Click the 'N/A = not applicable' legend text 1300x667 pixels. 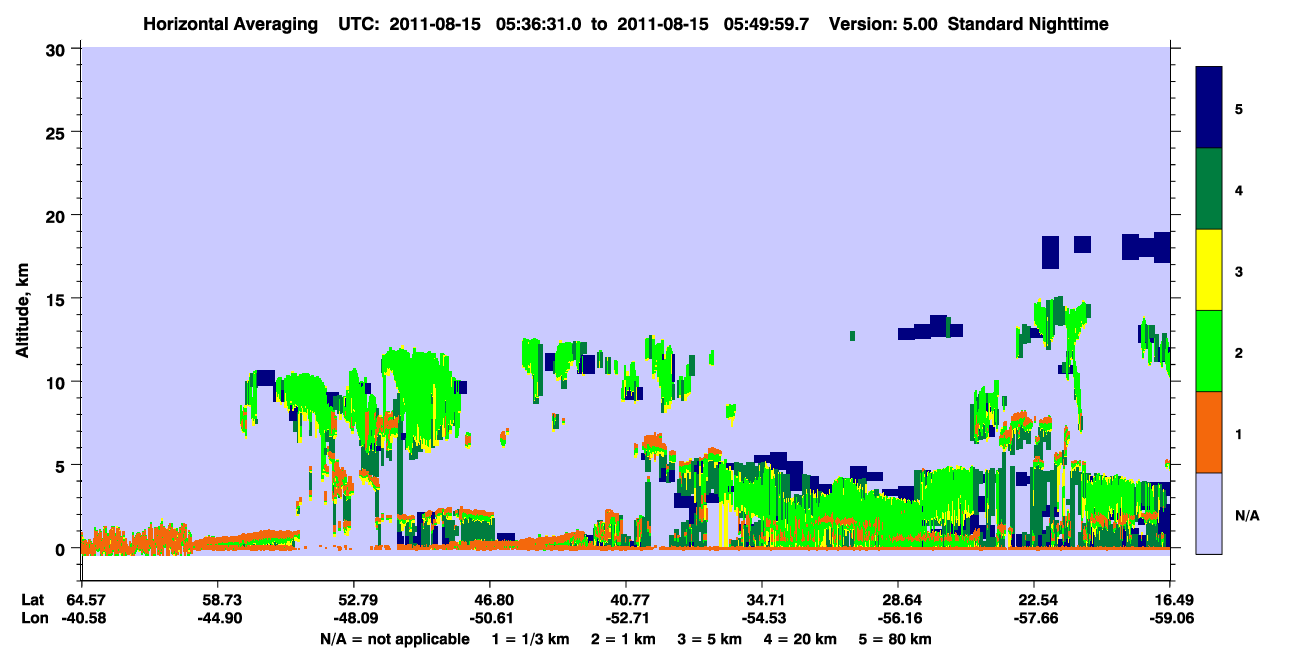click(394, 639)
